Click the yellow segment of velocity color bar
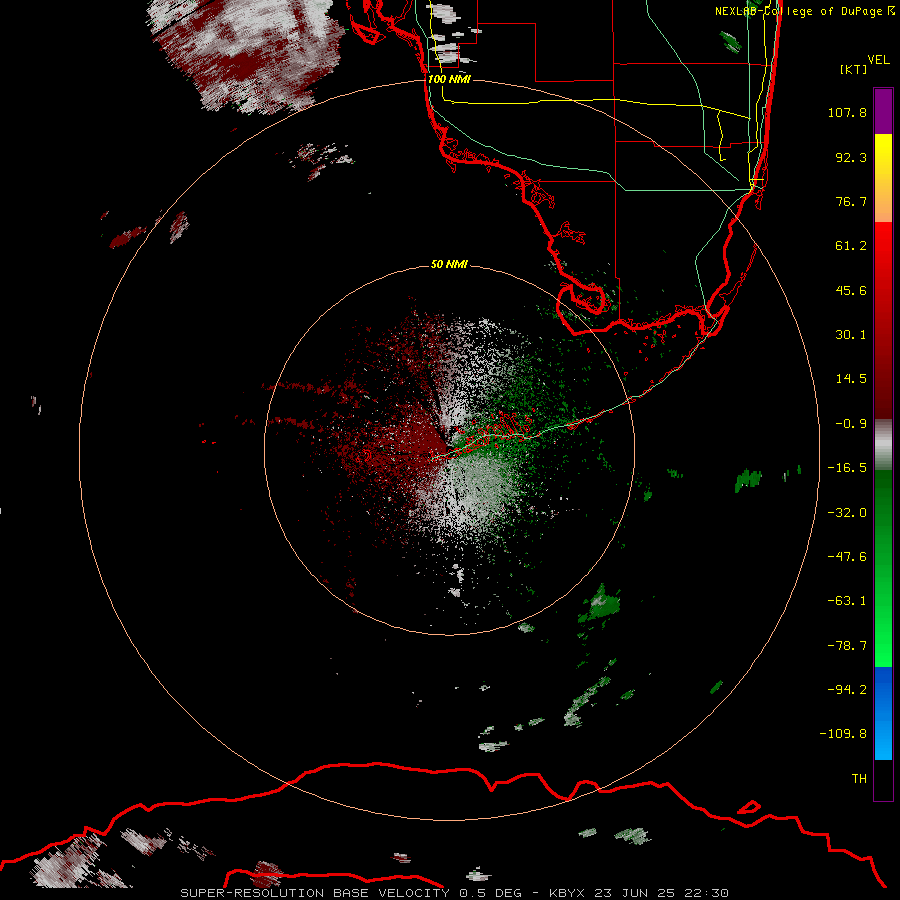The width and height of the screenshot is (900, 900). [883, 178]
